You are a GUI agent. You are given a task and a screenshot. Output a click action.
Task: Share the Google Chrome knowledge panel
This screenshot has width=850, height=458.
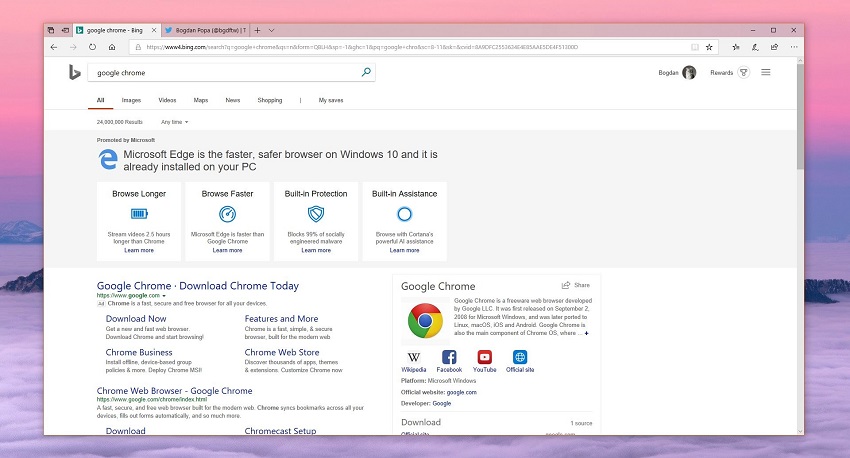576,285
